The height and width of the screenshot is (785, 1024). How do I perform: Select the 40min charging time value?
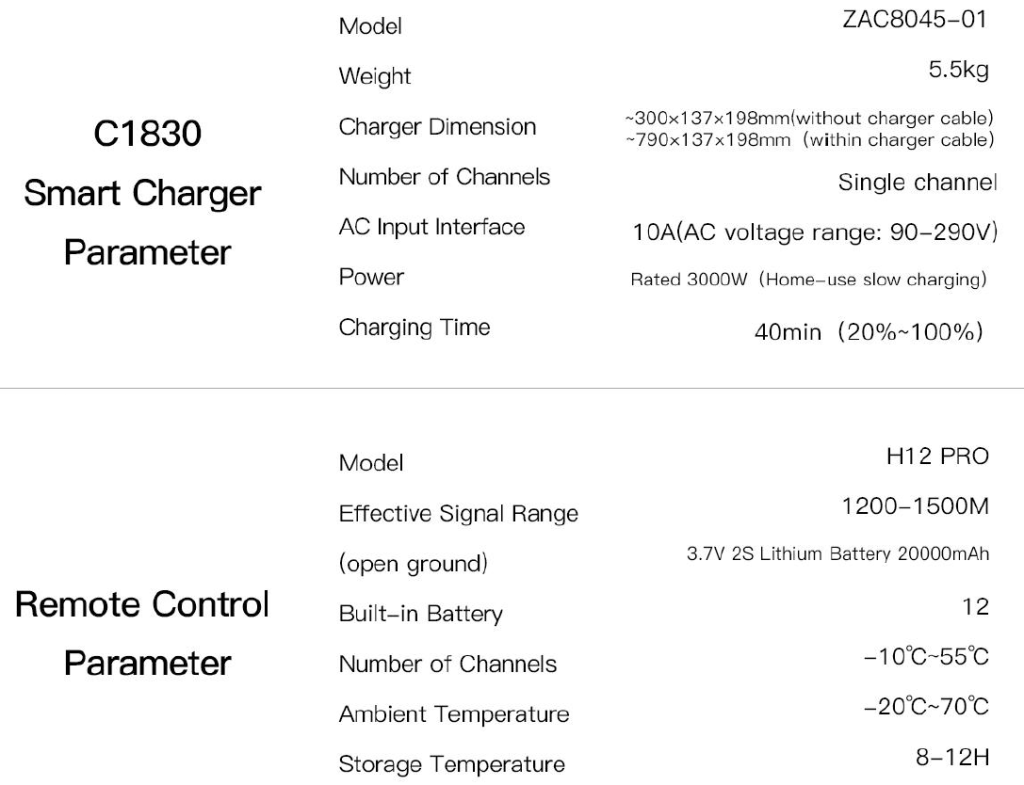(x=868, y=332)
